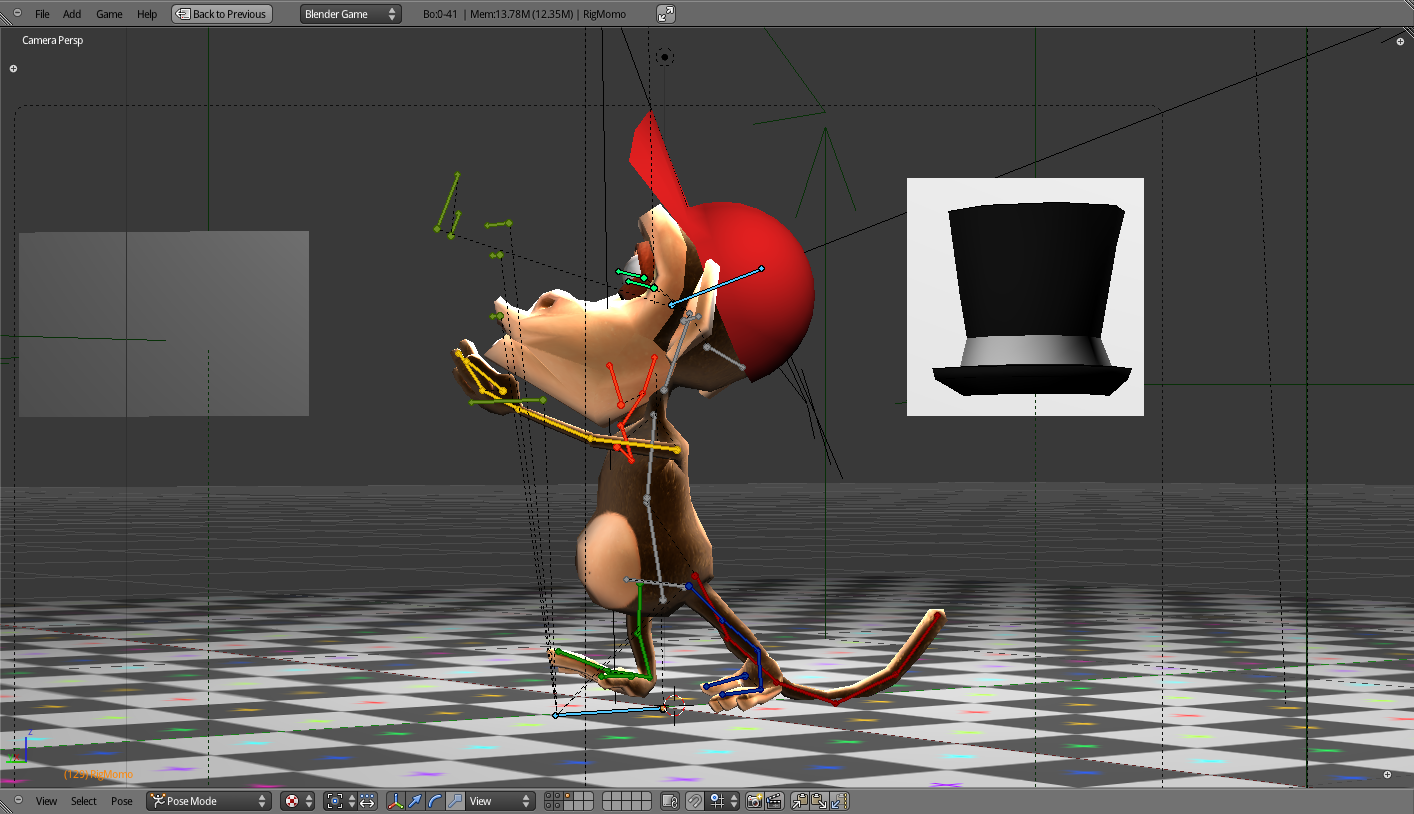Select the rotate manipulator arc icon
The width and height of the screenshot is (1414, 814).
point(435,801)
